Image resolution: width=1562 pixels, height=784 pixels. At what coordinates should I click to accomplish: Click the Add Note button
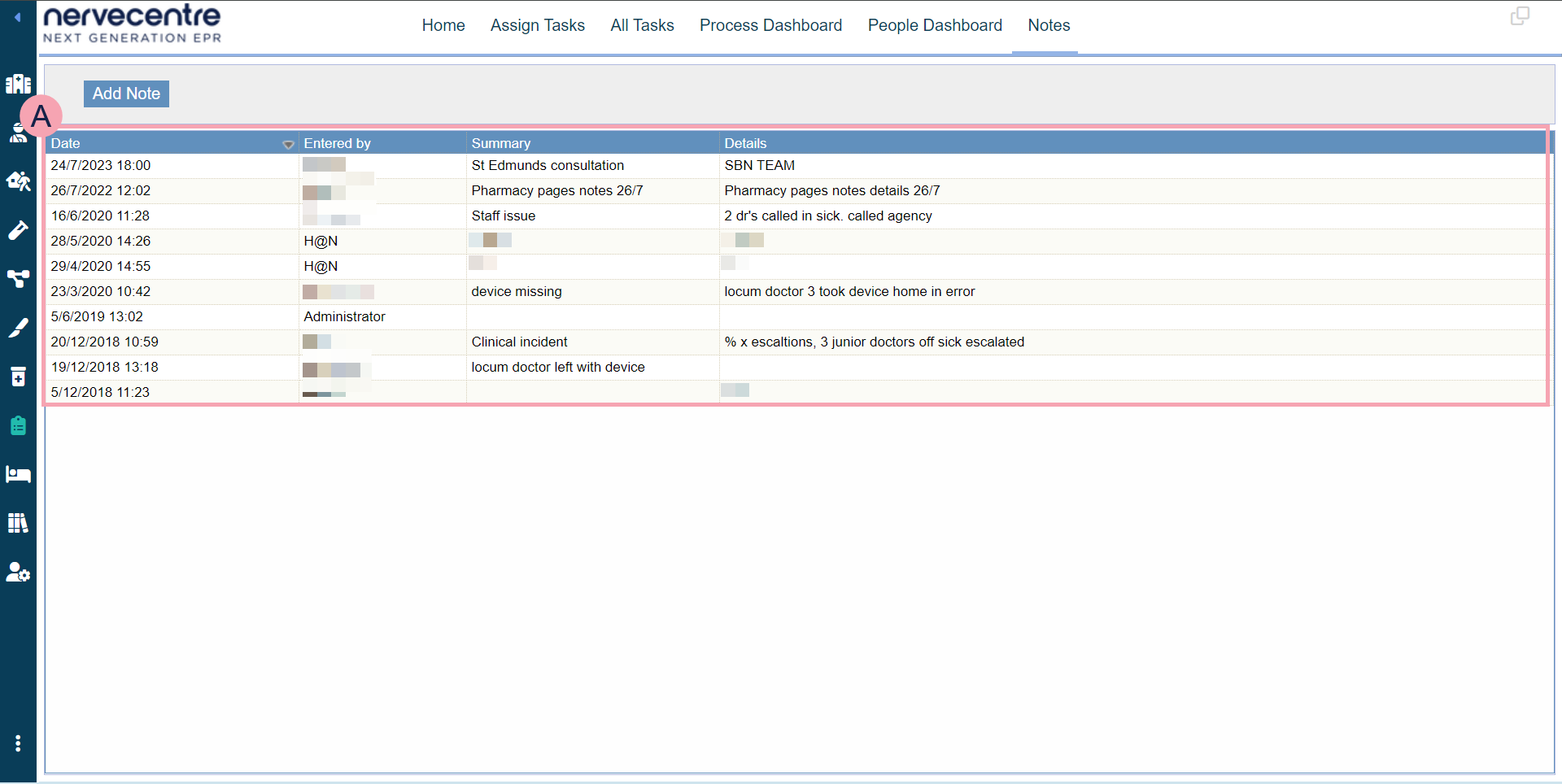click(126, 94)
